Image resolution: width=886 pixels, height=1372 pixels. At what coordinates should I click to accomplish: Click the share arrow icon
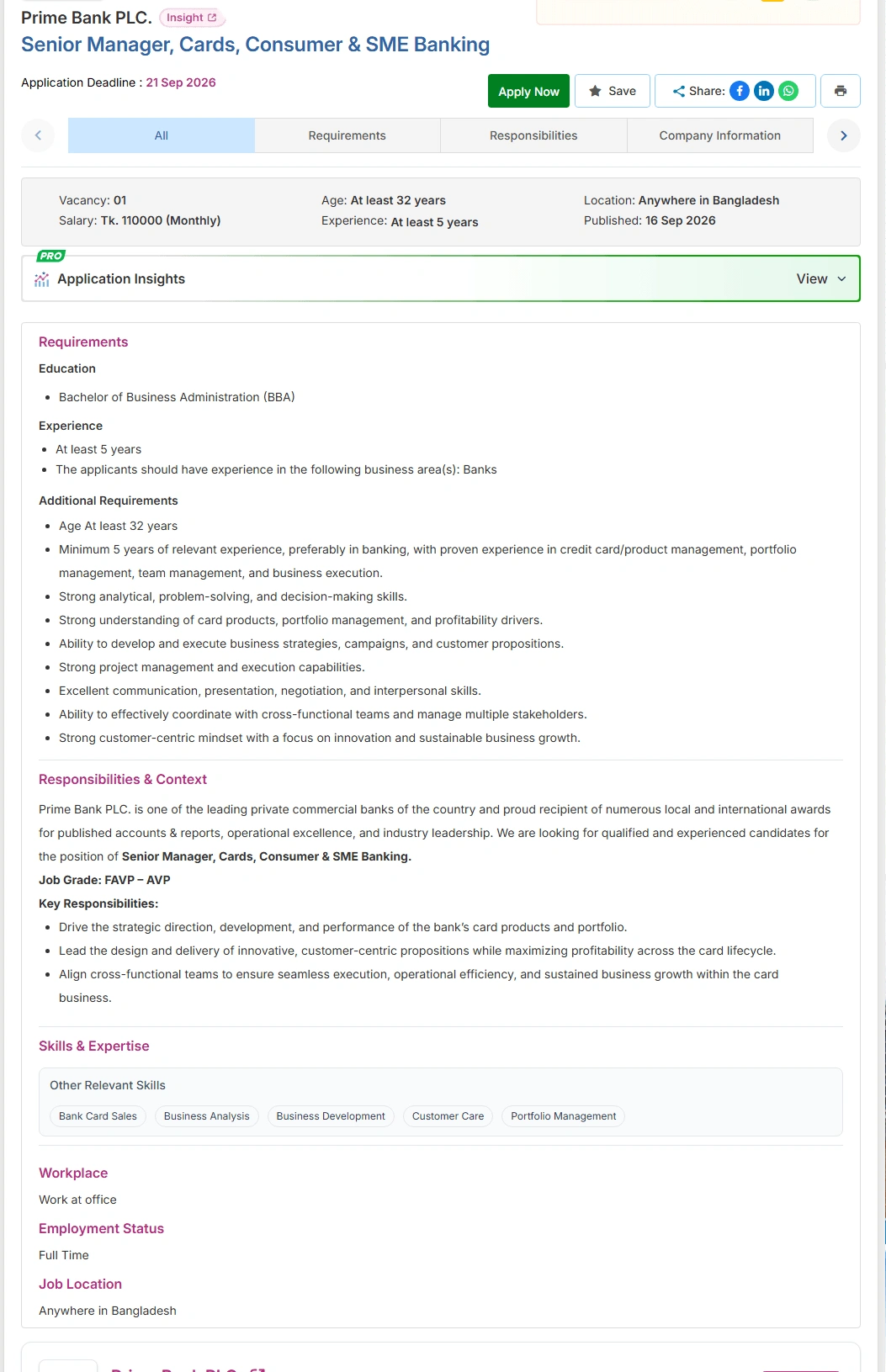point(678,91)
